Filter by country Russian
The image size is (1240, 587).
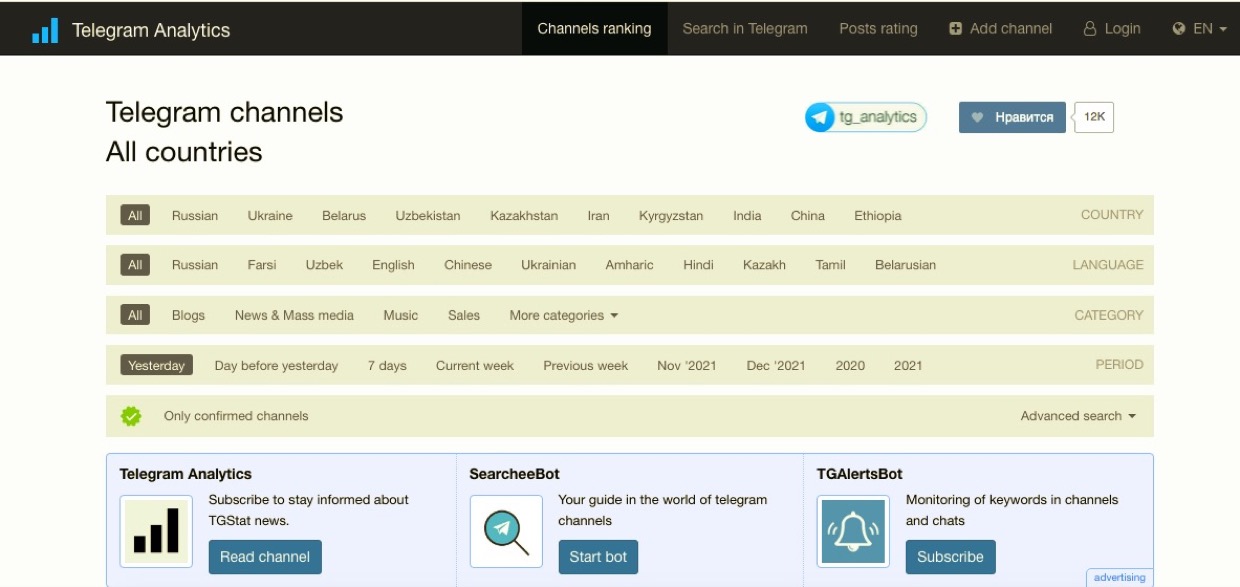click(x=195, y=215)
